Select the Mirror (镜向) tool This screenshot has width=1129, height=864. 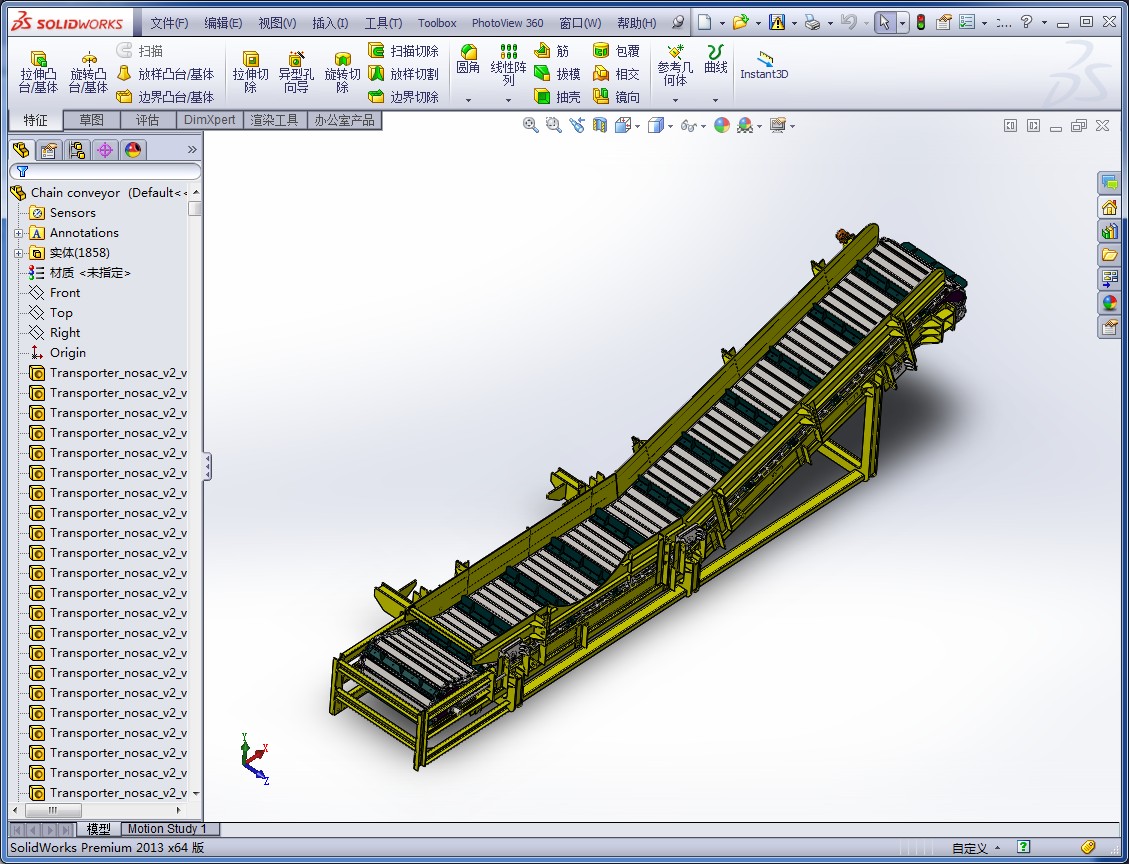pyautogui.click(x=616, y=96)
